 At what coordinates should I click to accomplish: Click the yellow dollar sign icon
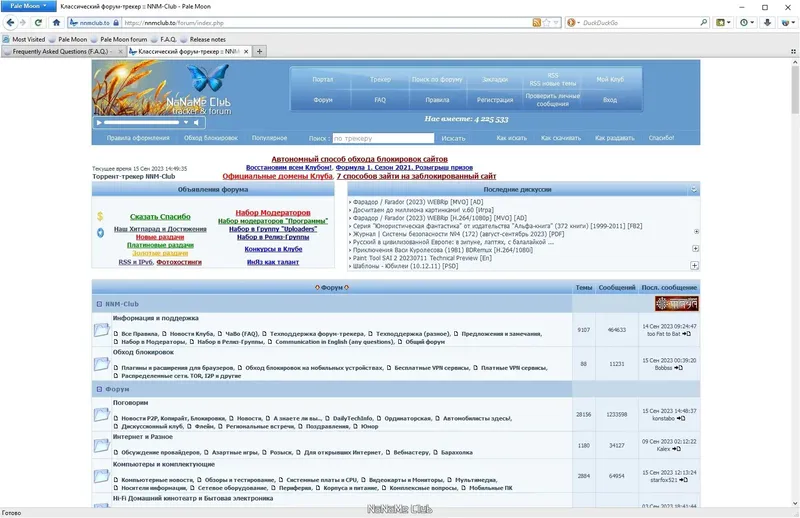click(100, 216)
